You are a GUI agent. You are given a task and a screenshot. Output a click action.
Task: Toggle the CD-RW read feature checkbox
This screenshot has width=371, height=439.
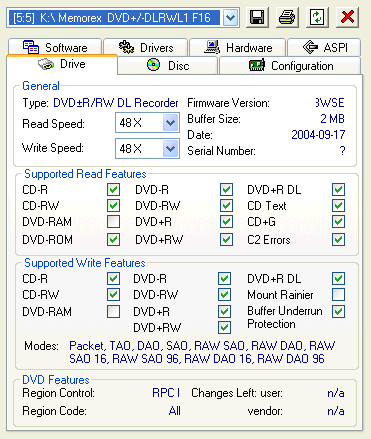tap(113, 205)
